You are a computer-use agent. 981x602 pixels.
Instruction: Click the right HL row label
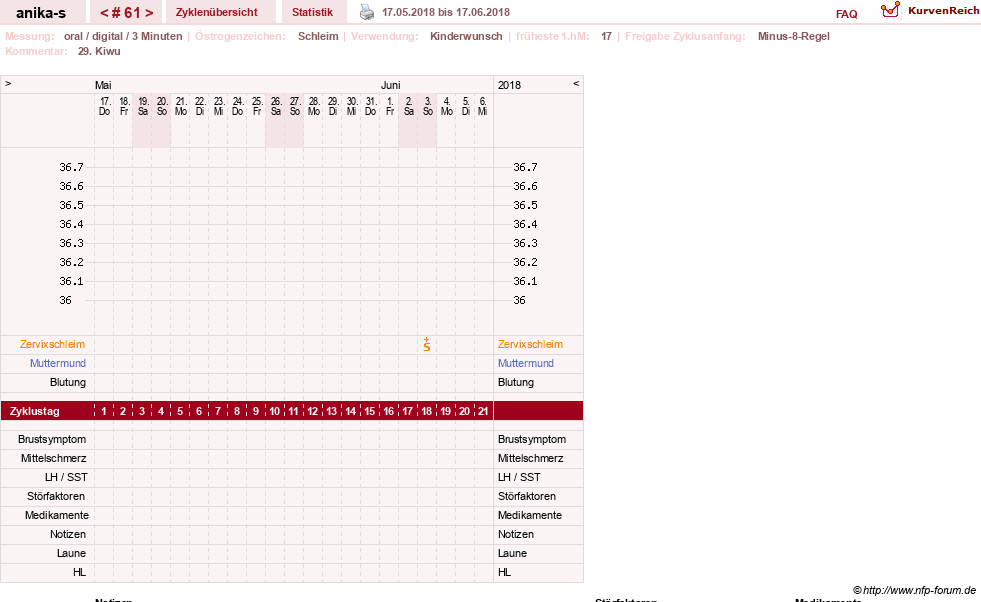(504, 572)
